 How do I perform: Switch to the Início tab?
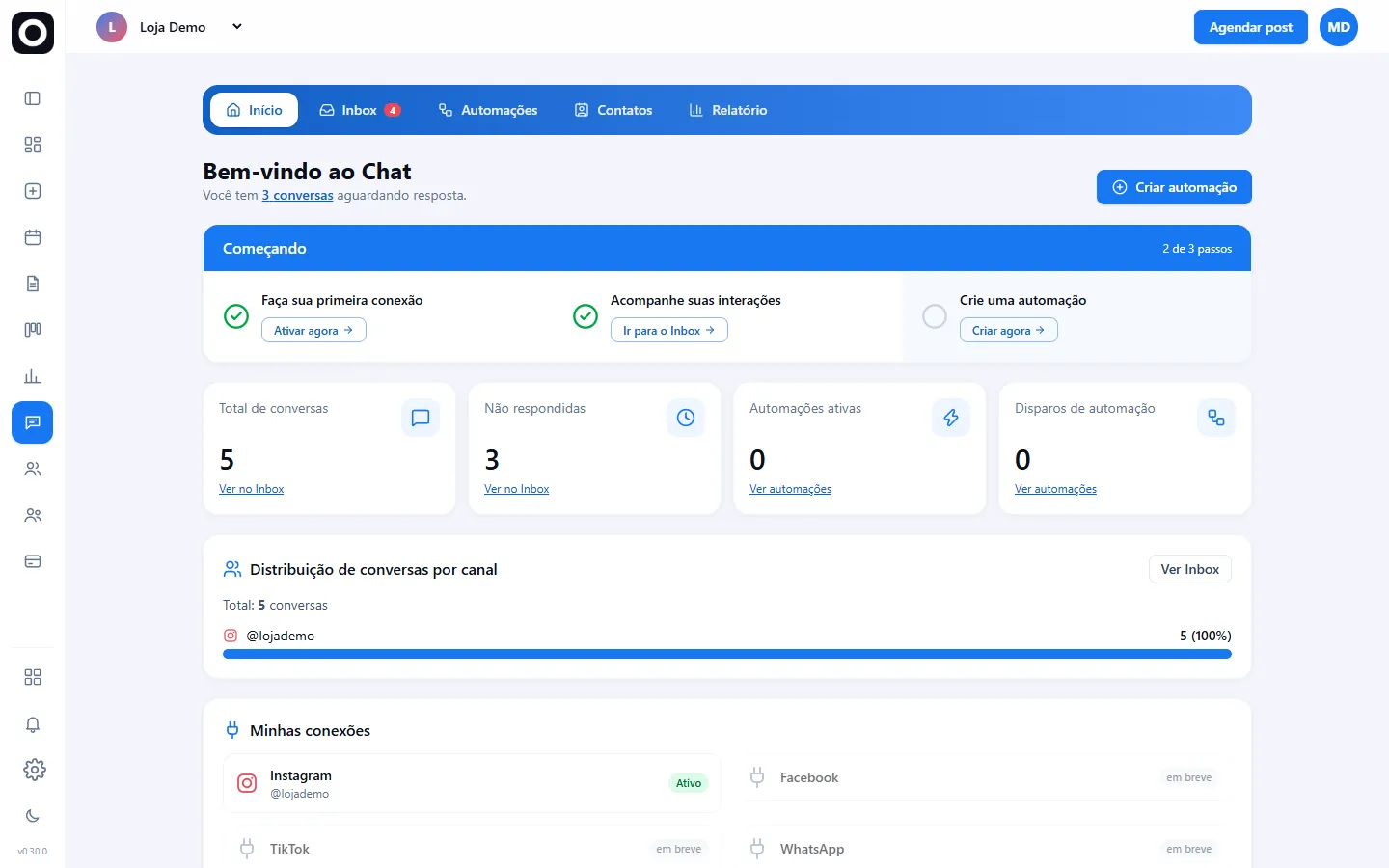pos(255,110)
